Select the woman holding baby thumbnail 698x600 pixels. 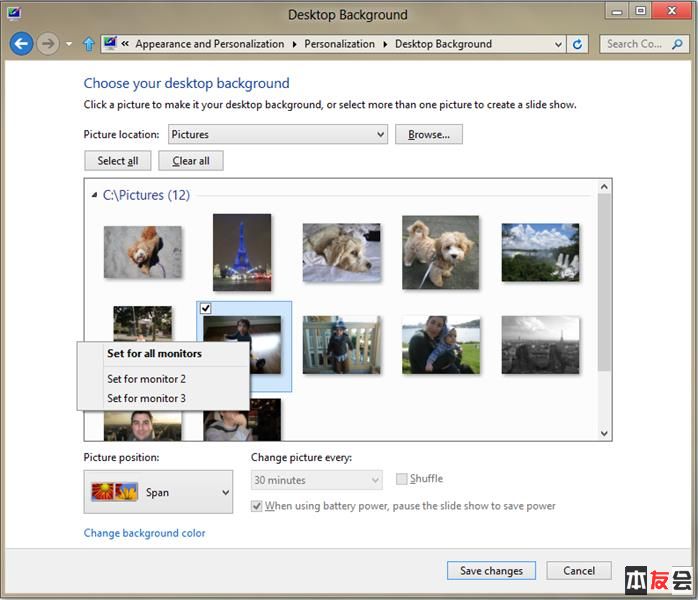coord(441,345)
